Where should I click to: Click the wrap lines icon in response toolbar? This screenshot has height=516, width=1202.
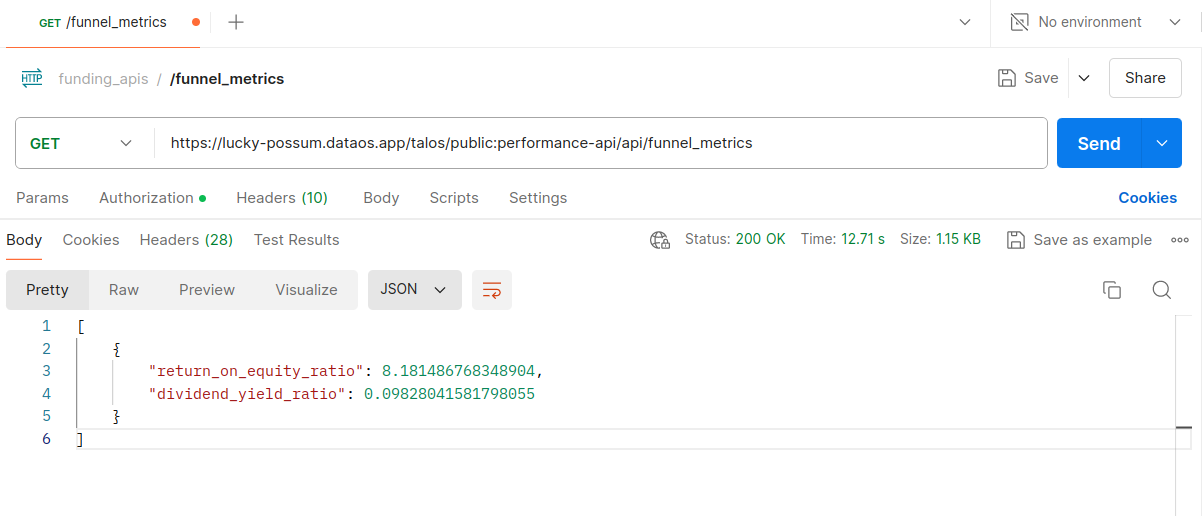(x=491, y=290)
